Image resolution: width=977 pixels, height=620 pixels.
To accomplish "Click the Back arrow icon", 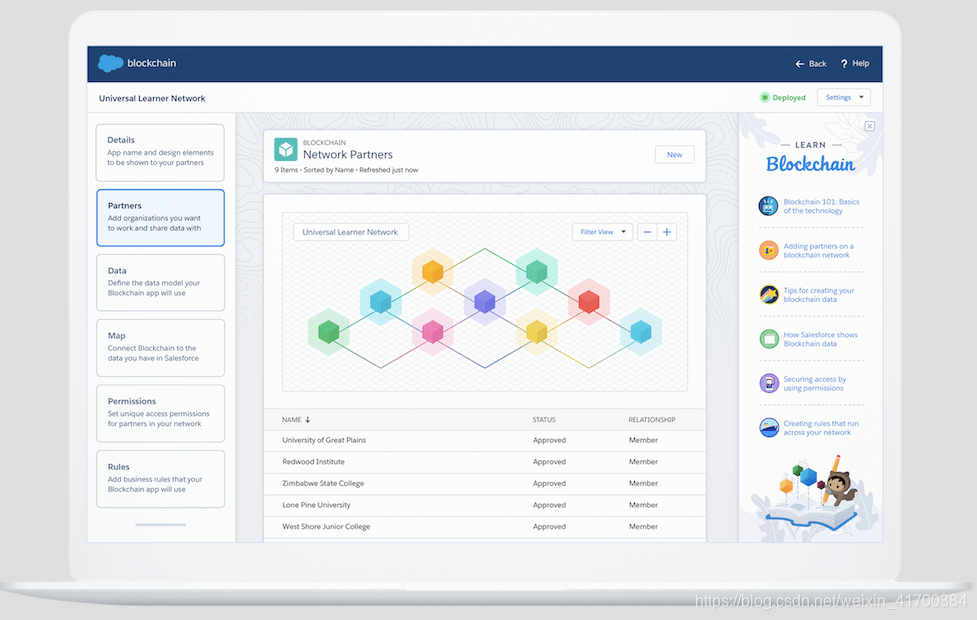I will (799, 64).
